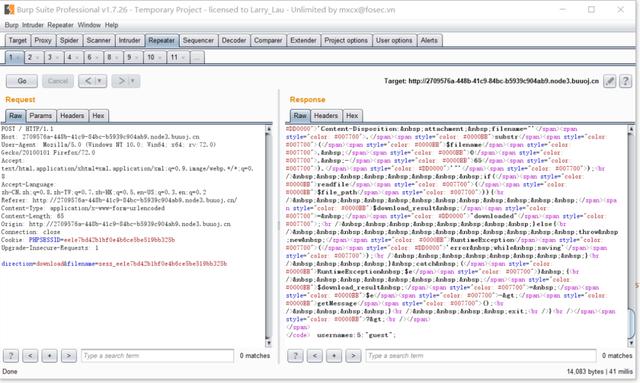Screen dimensions: 640x383
Task: Open the Intruder menu
Action: pyautogui.click(x=33, y=25)
